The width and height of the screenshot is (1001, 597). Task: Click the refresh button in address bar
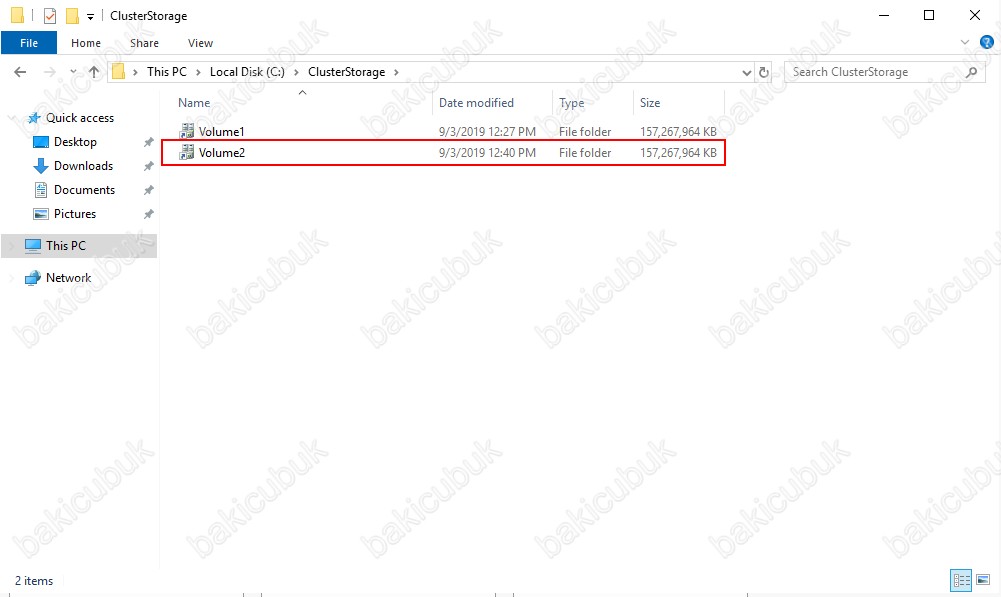(764, 72)
